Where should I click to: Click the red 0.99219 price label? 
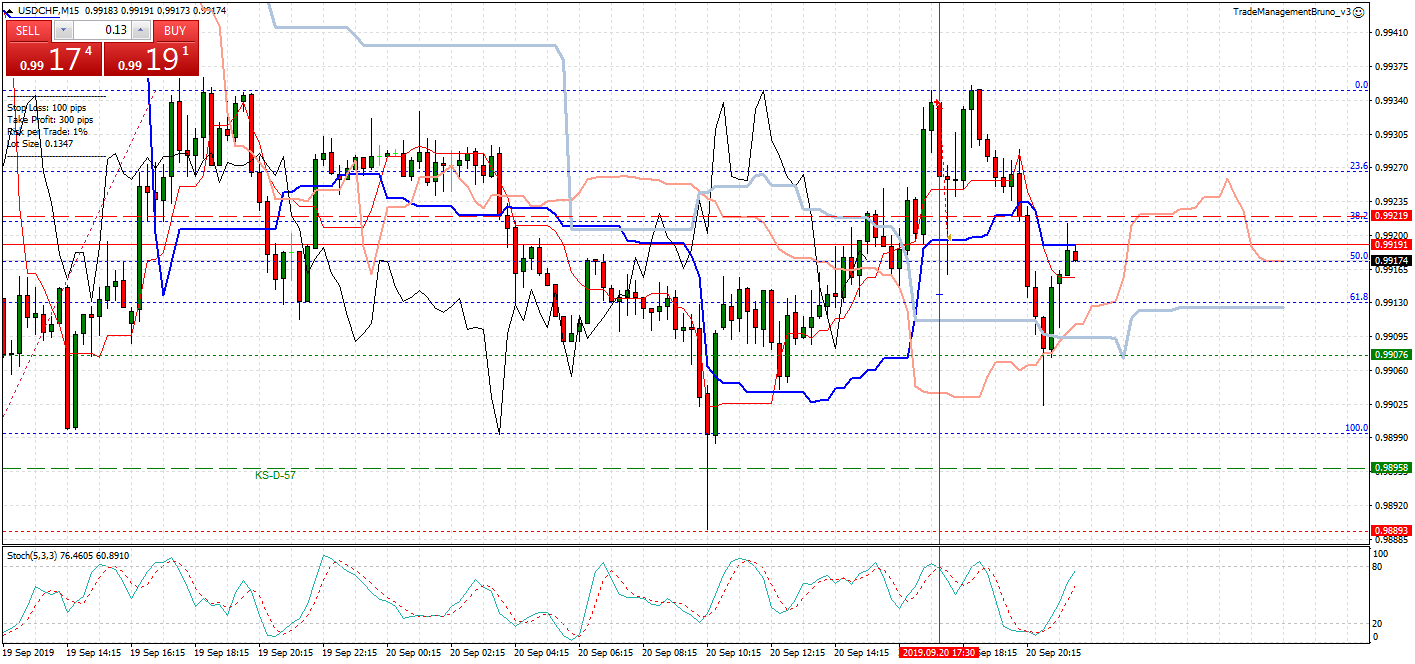(x=1391, y=216)
